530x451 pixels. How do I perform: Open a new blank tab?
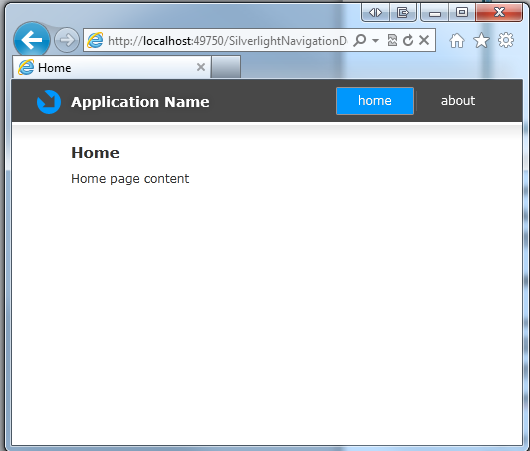pos(226,67)
